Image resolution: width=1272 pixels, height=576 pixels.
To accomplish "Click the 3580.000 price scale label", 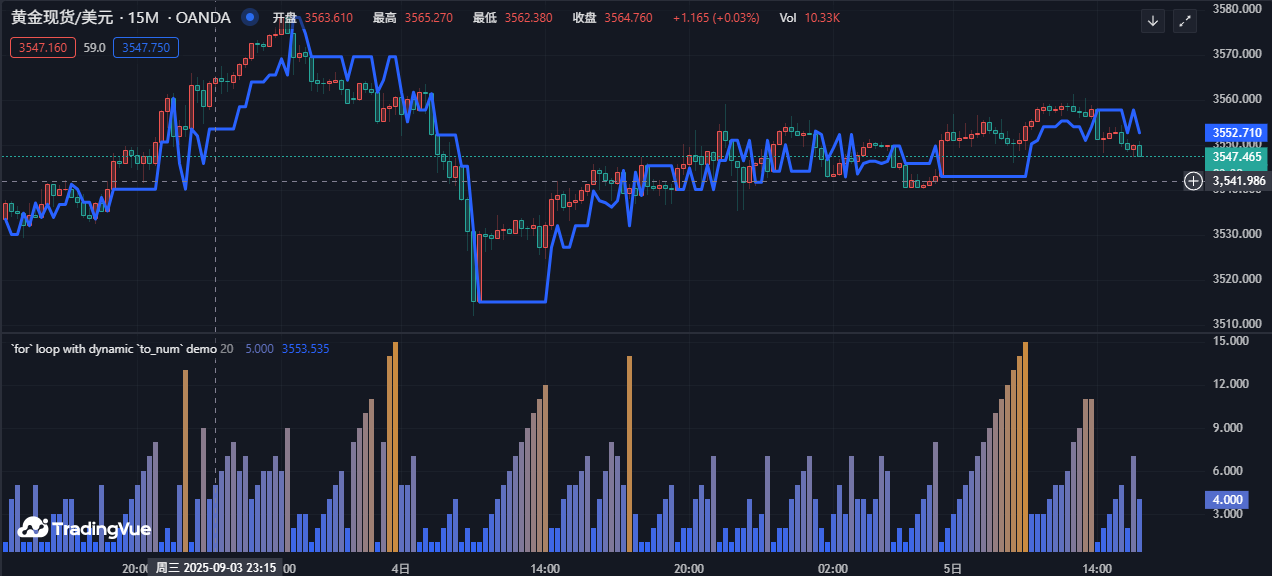I will click(x=1235, y=9).
